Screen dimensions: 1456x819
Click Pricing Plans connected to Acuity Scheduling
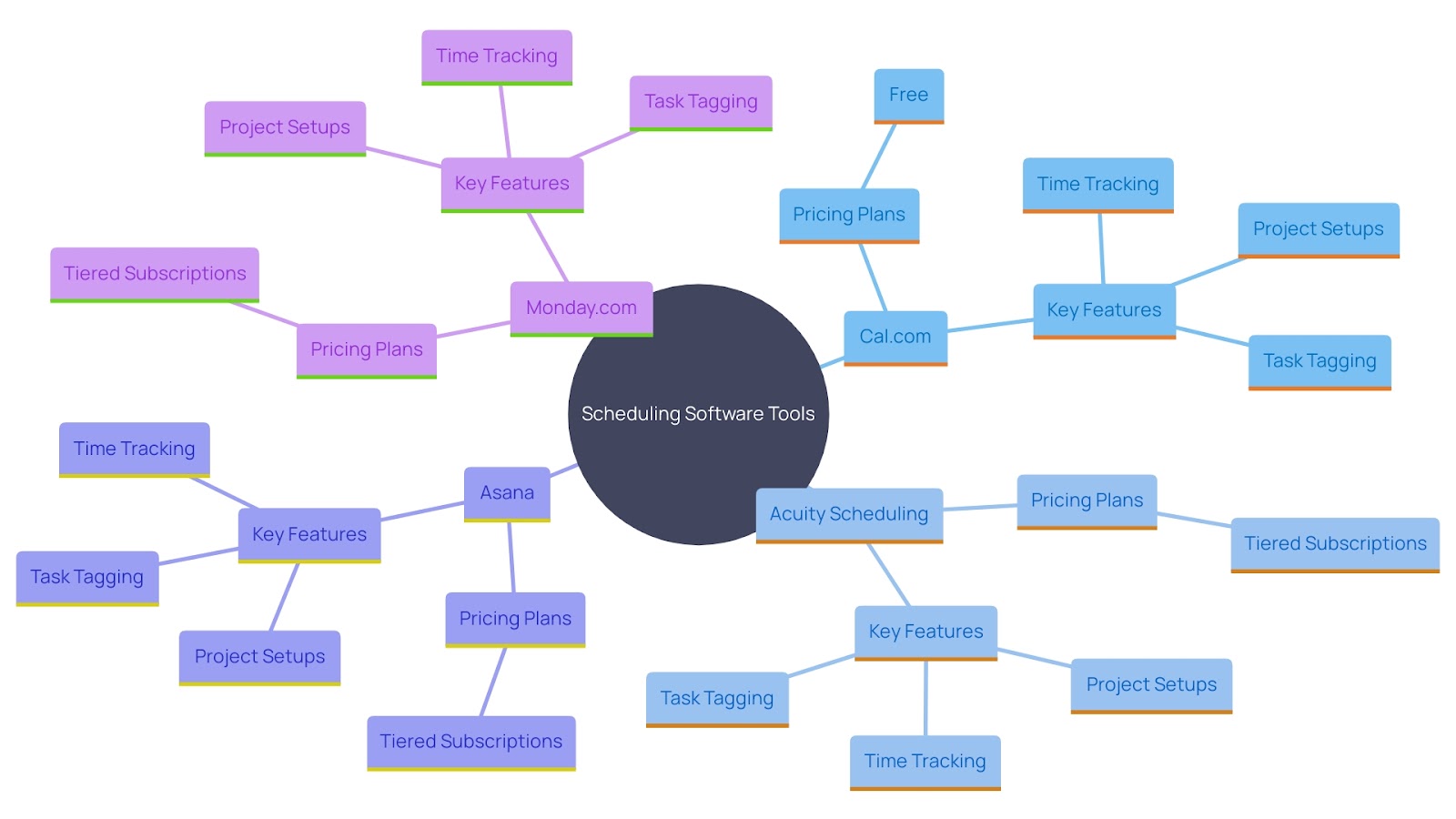[x=1087, y=501]
